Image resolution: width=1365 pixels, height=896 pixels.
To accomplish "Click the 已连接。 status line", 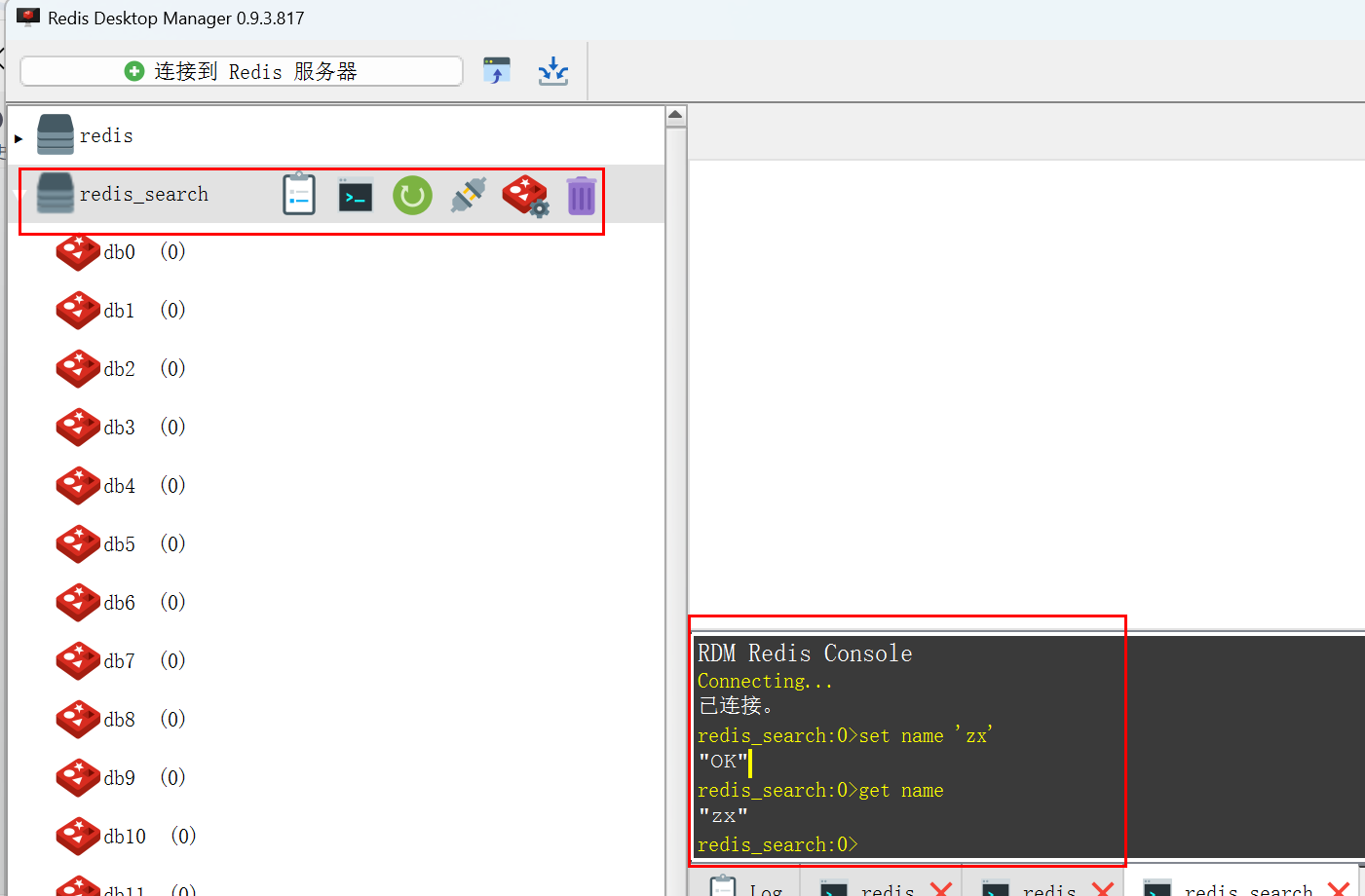I will (736, 706).
